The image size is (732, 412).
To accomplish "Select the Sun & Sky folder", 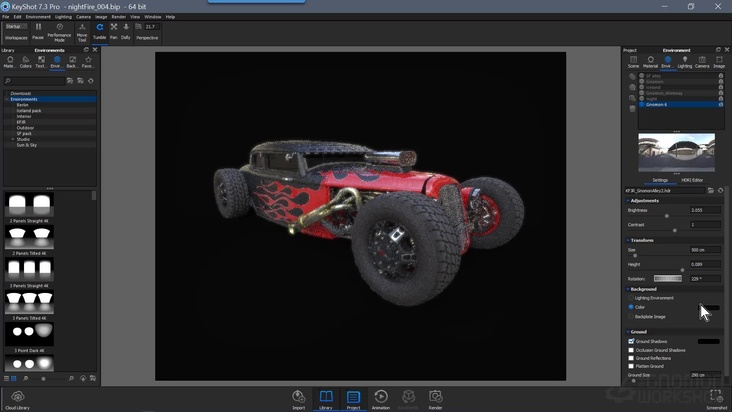I will [27, 145].
